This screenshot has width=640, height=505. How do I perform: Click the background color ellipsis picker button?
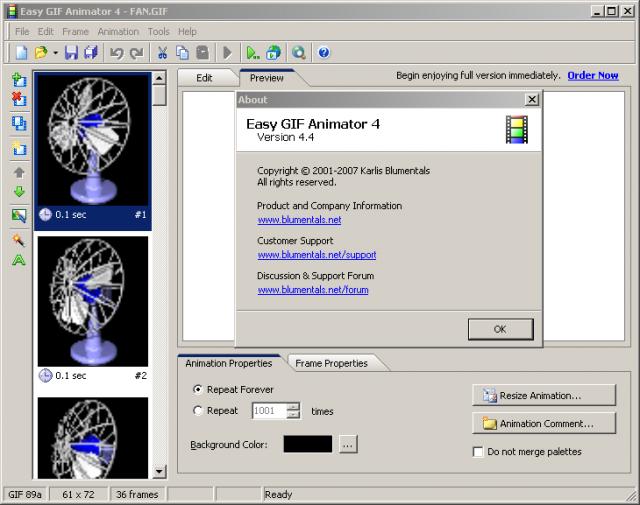(348, 444)
